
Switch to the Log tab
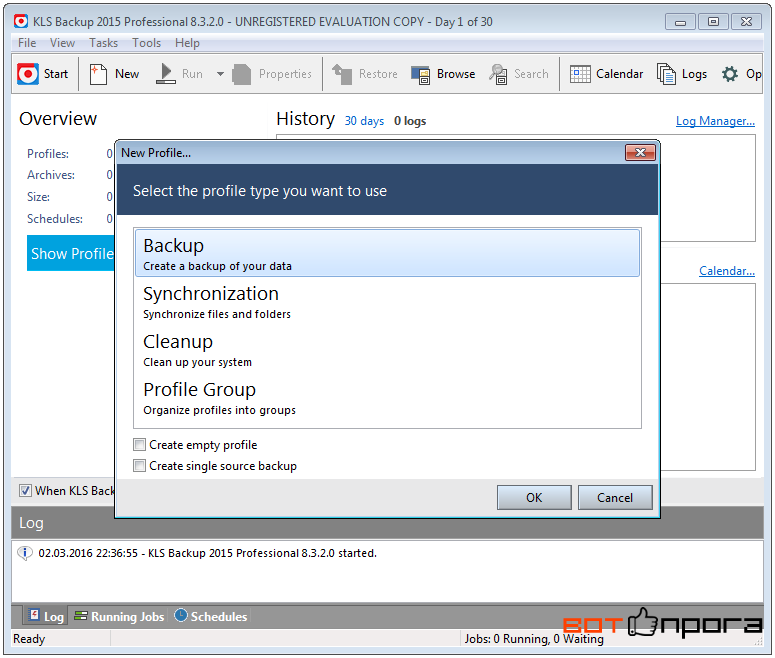pyautogui.click(x=46, y=616)
